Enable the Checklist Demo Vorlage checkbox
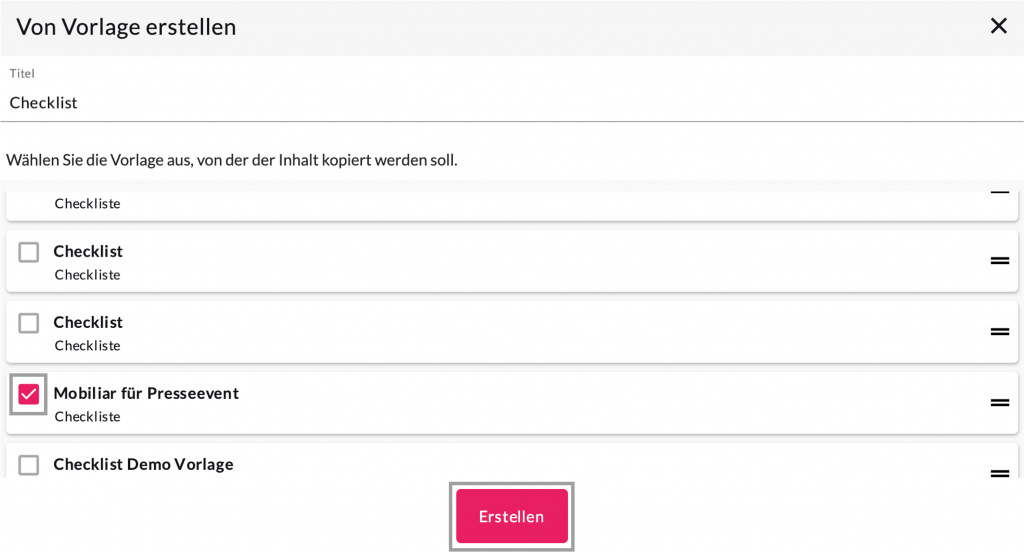The height and width of the screenshot is (552, 1024). pyautogui.click(x=29, y=465)
